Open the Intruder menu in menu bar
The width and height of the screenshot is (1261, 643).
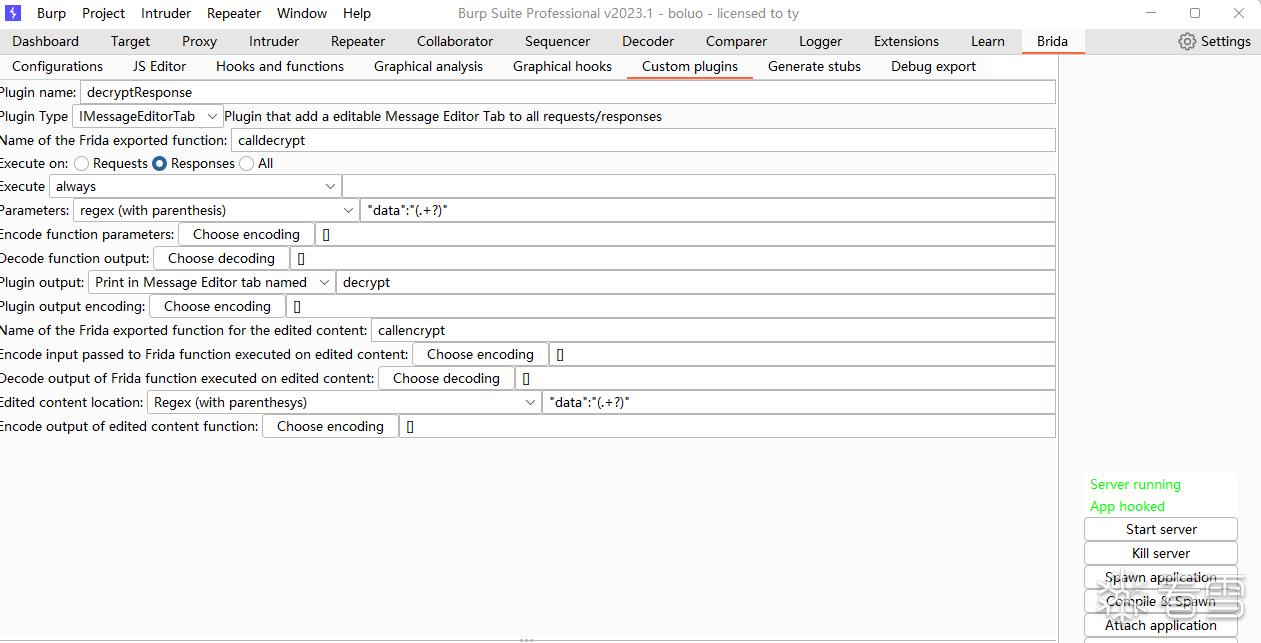click(166, 13)
